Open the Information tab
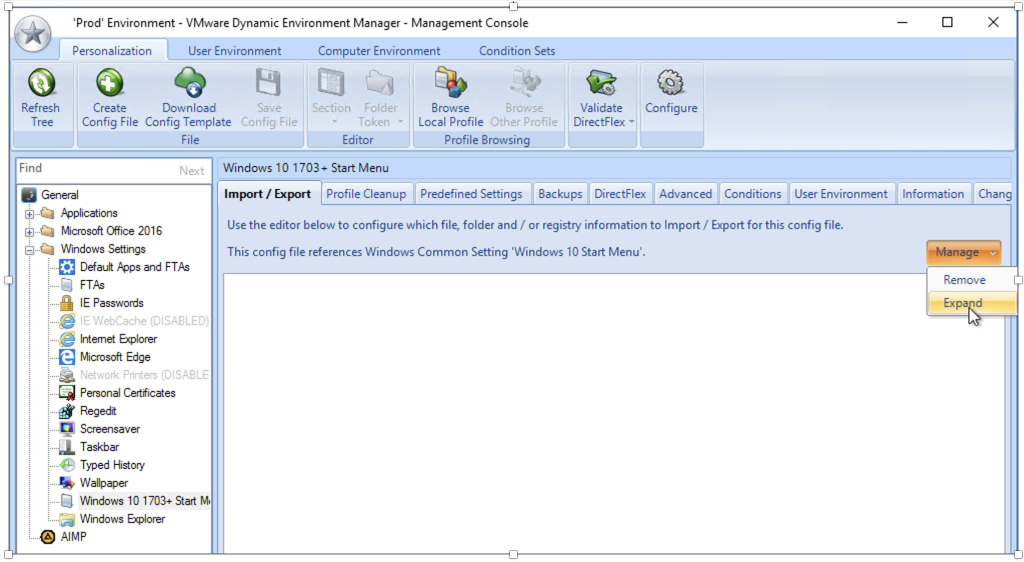Viewport: 1024px width, 562px height. (933, 194)
